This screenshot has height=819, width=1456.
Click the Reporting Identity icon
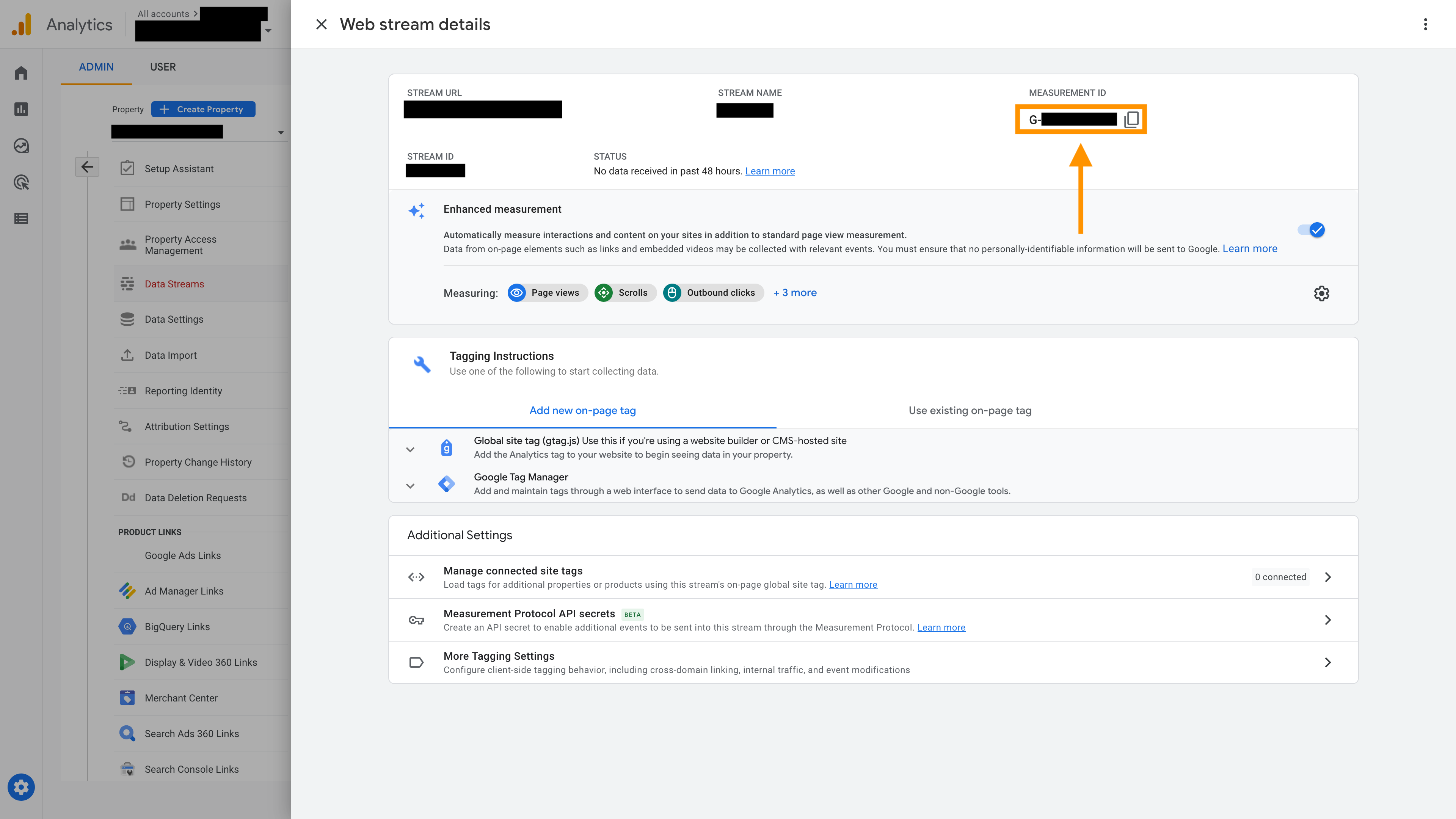[127, 391]
